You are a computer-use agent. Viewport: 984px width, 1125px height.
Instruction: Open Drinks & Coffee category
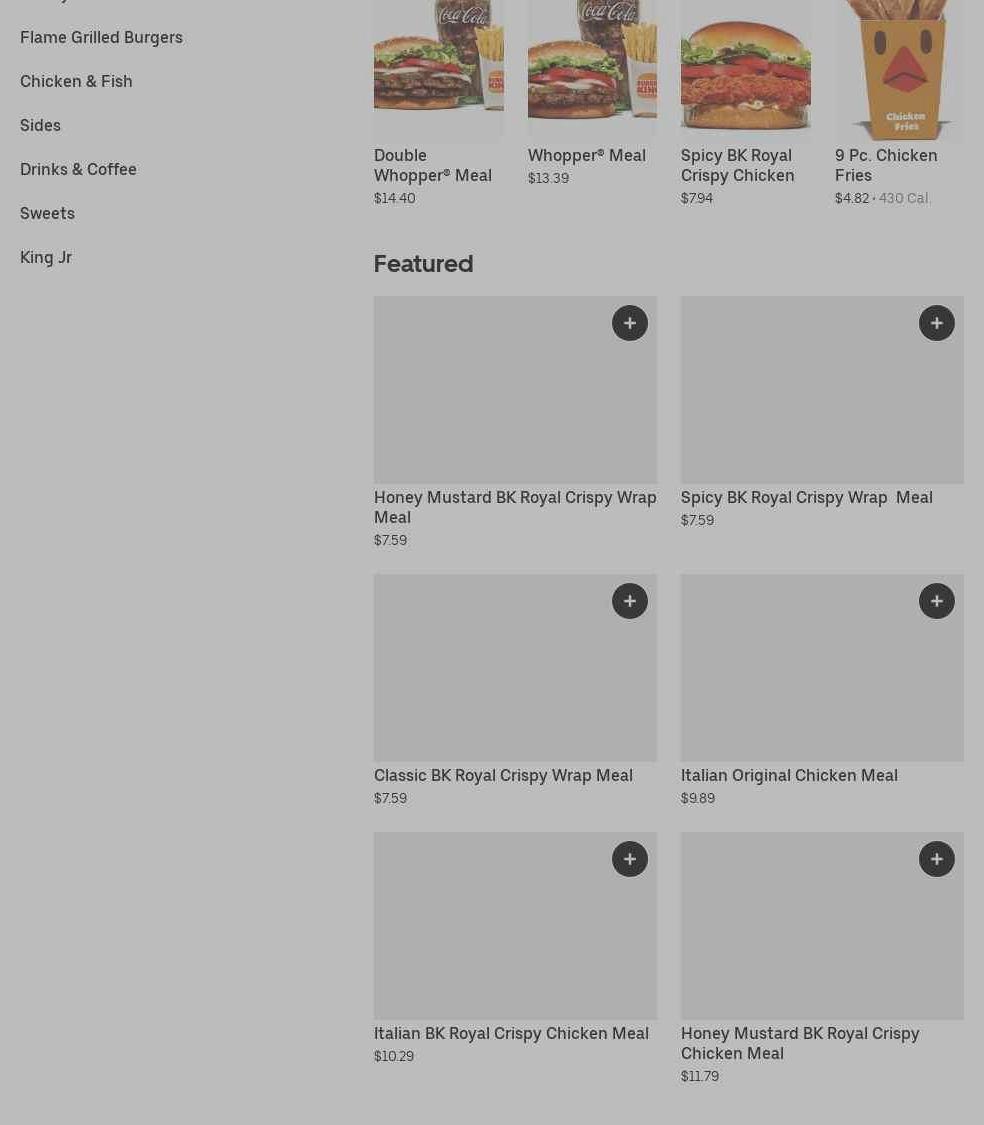click(x=78, y=169)
